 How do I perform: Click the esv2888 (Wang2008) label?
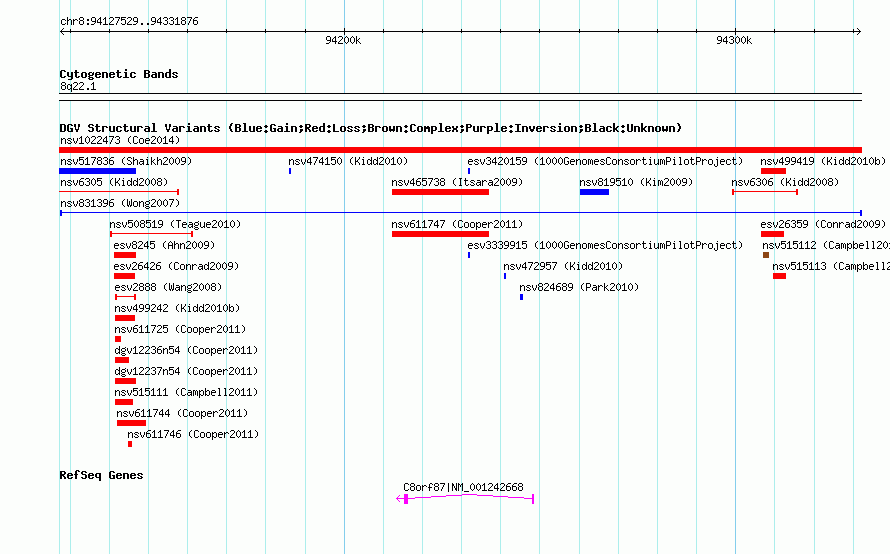click(x=168, y=287)
